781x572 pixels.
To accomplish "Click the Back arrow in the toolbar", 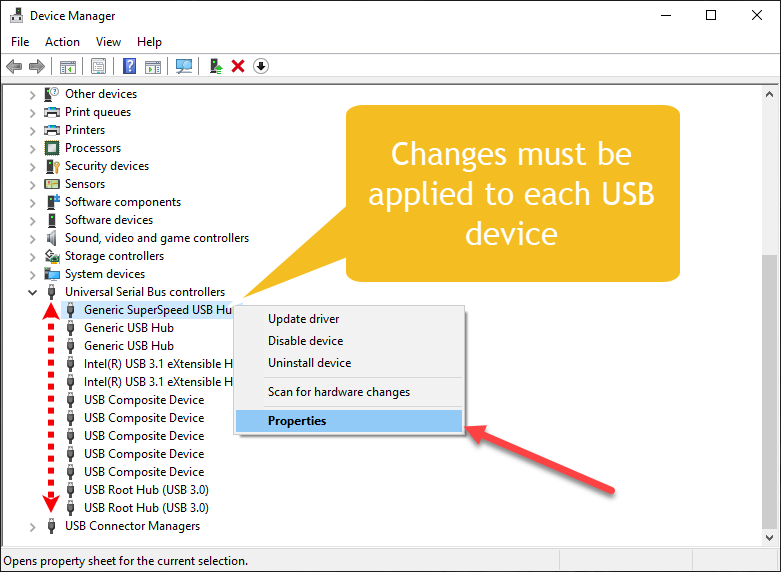I will (x=14, y=66).
